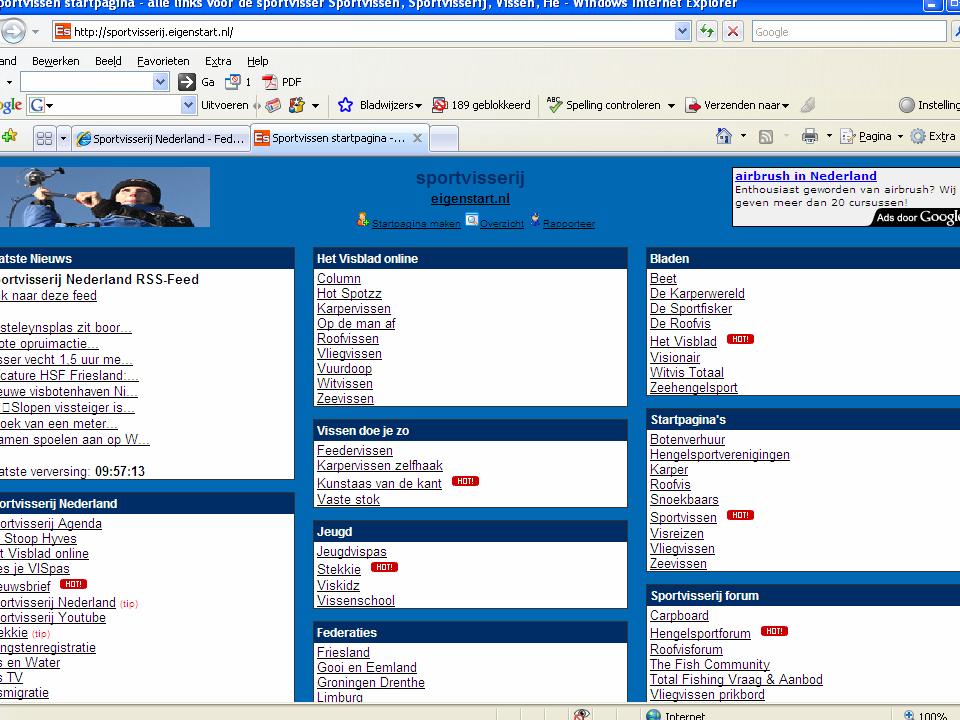Click the RSS feeds icon
Screen dimensions: 960x720
tap(766, 136)
